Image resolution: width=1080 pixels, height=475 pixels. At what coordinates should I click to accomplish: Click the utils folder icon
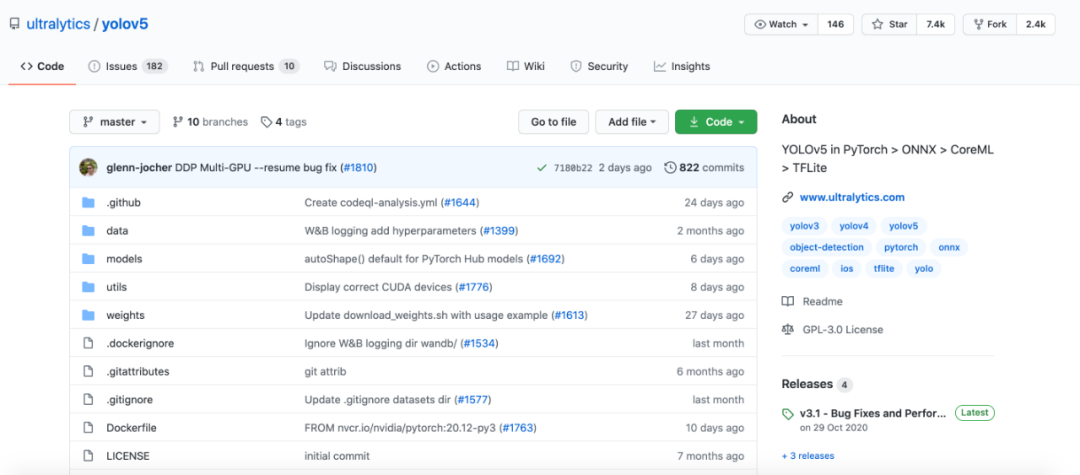pos(87,287)
